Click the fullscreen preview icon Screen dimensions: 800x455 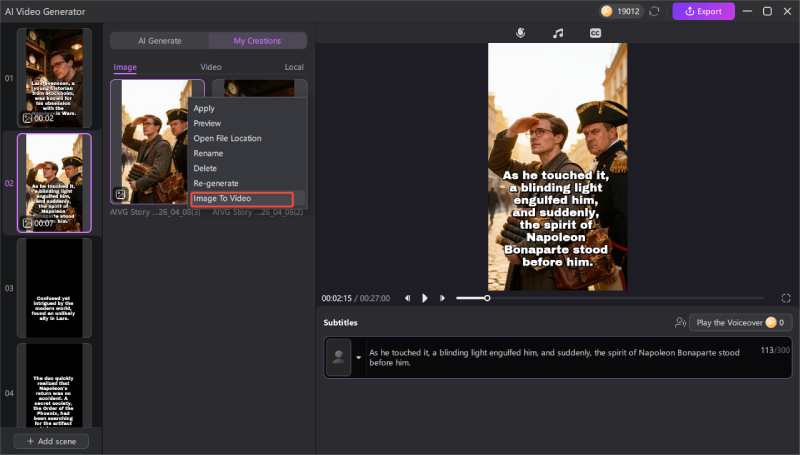786,298
